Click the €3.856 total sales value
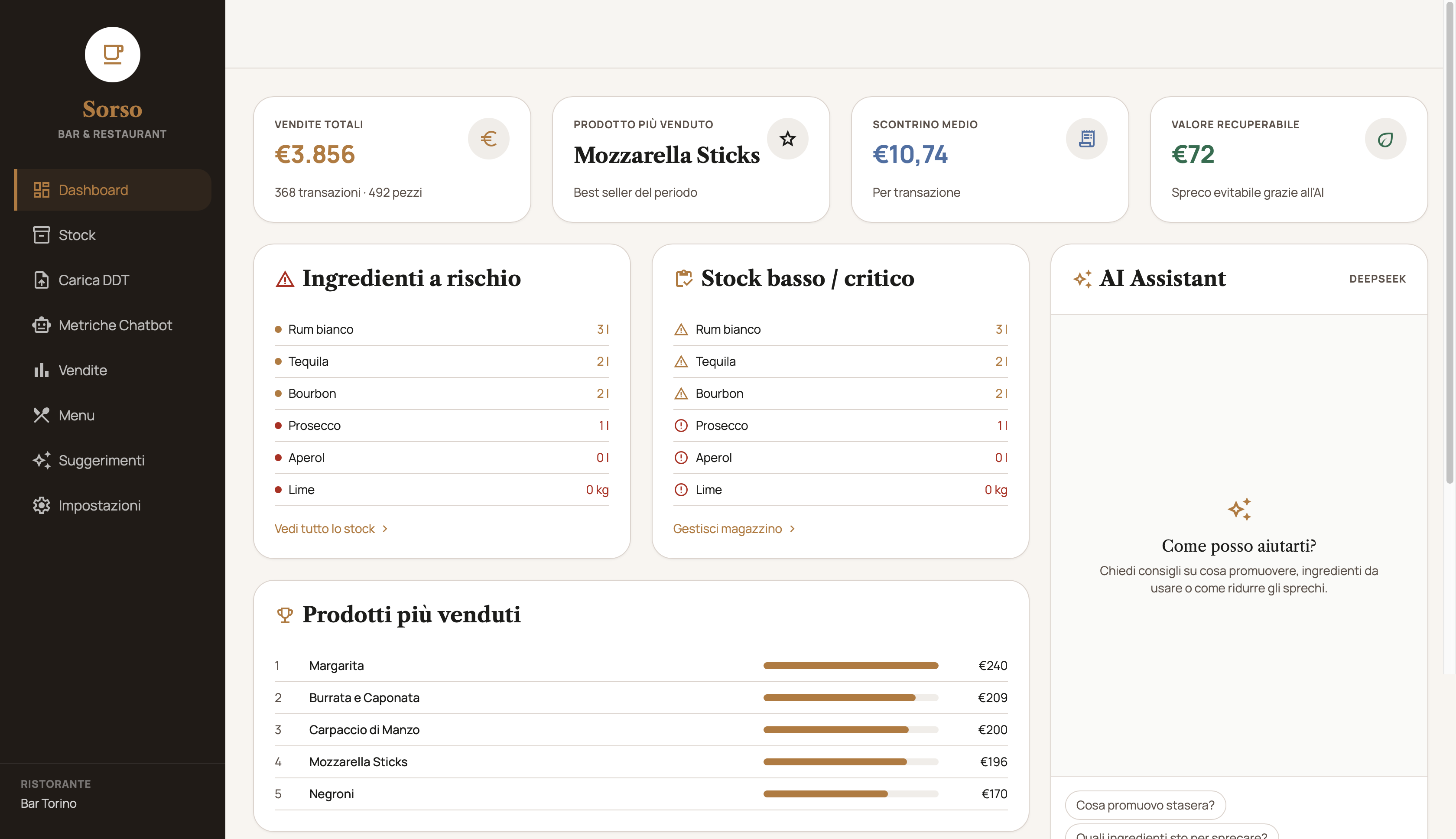 315,154
